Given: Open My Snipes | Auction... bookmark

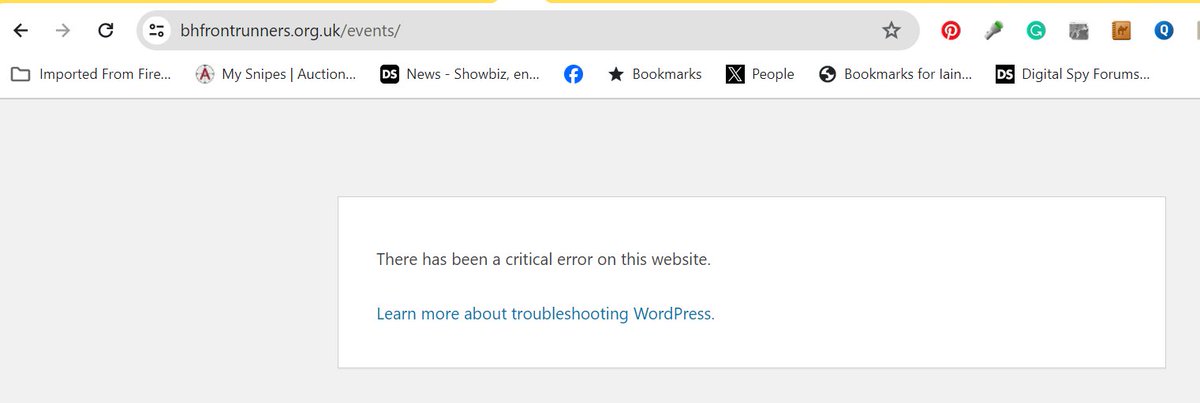Looking at the screenshot, I should (x=275, y=74).
